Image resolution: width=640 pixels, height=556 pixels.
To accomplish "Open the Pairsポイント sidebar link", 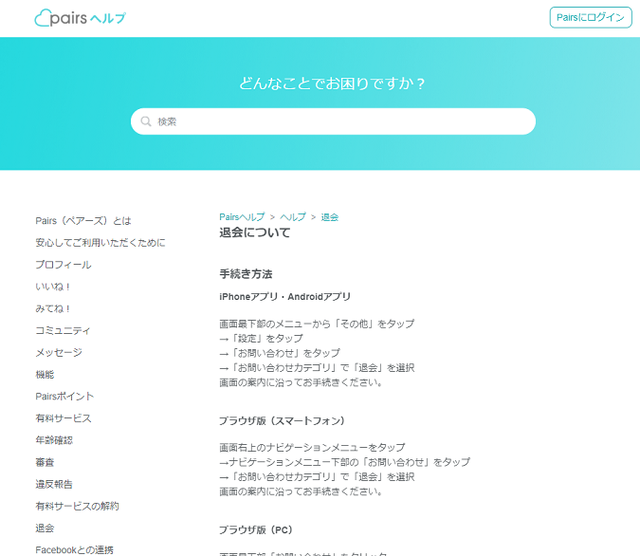I will [64, 396].
